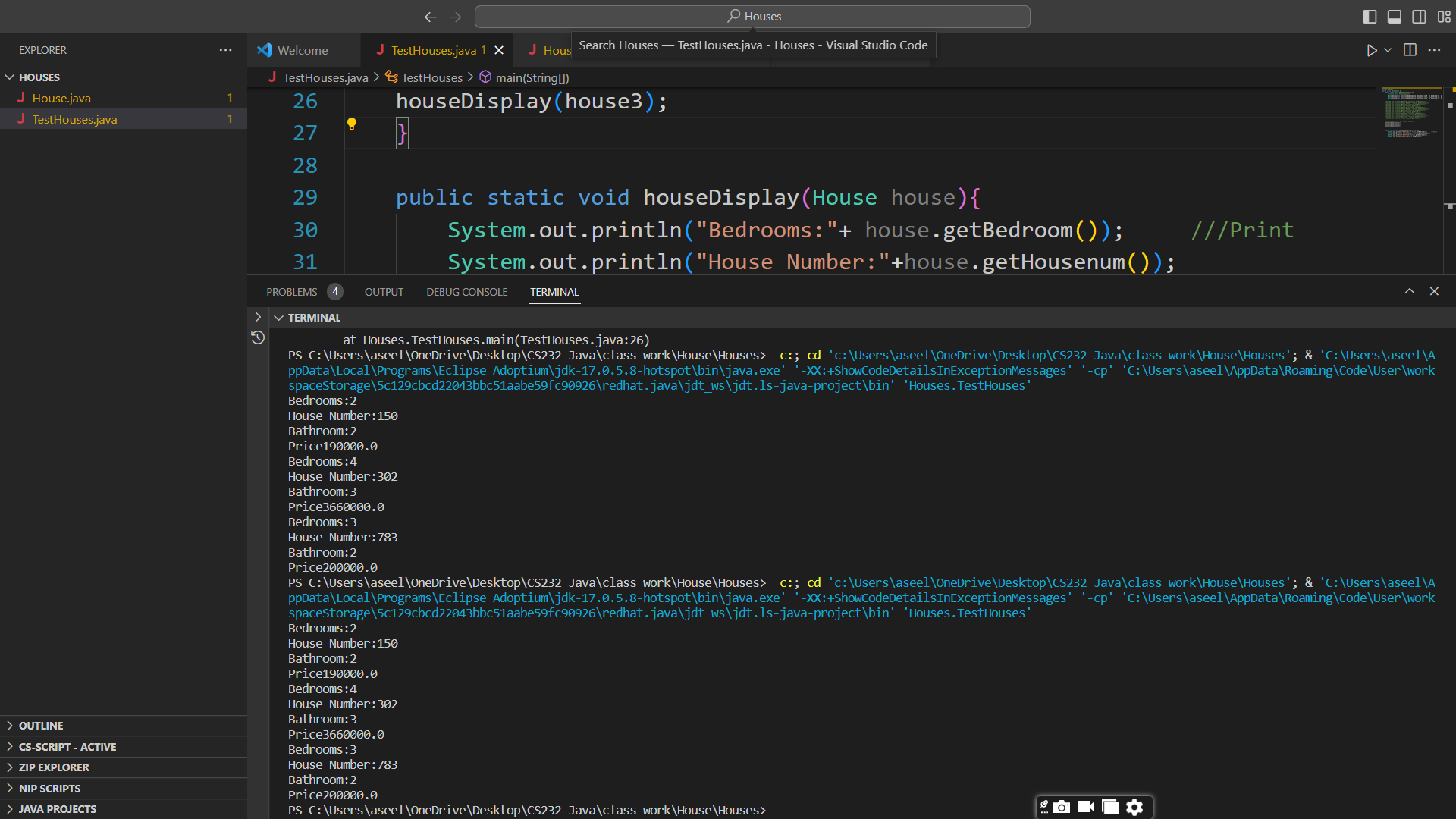Go forward with the right arrow

[x=455, y=17]
